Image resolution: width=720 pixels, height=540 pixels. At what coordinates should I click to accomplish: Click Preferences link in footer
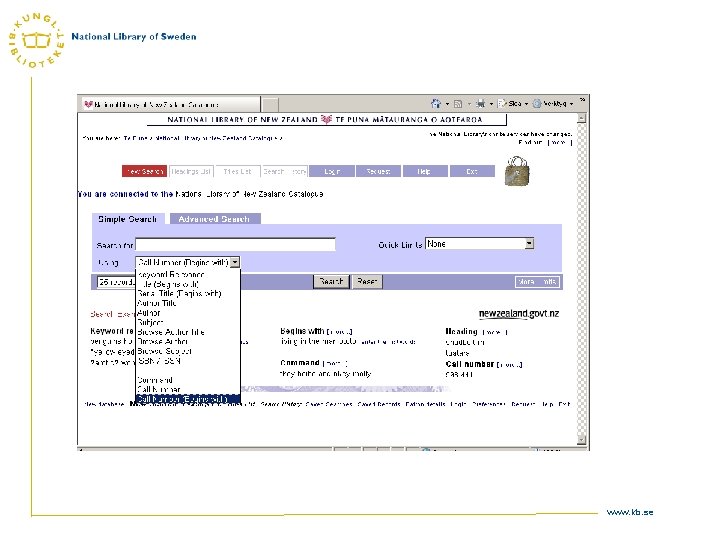pos(489,404)
